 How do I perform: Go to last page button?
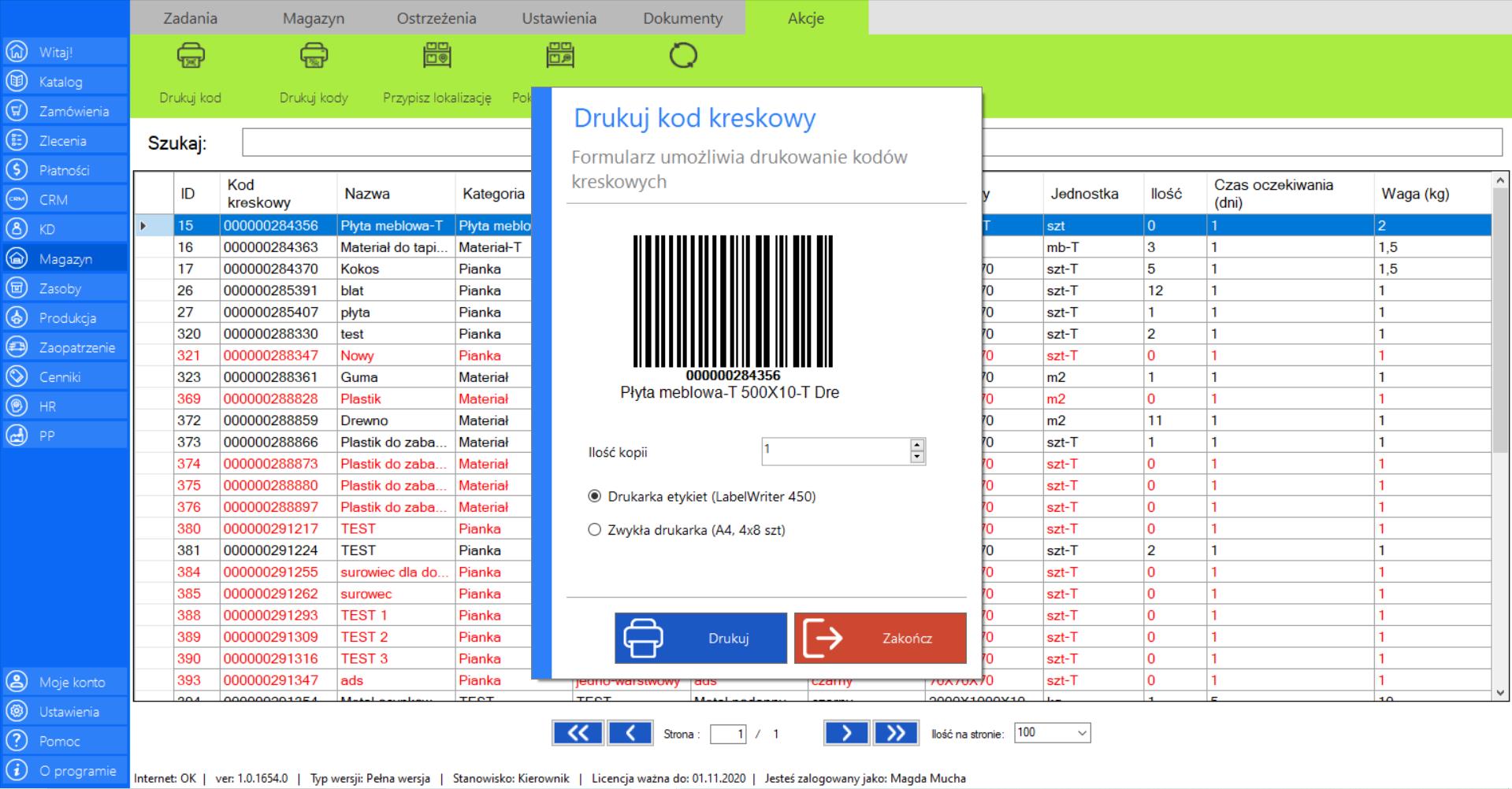896,733
